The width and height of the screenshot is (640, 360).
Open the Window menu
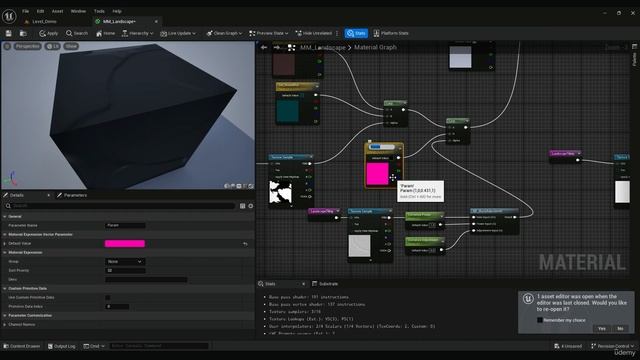click(x=78, y=11)
